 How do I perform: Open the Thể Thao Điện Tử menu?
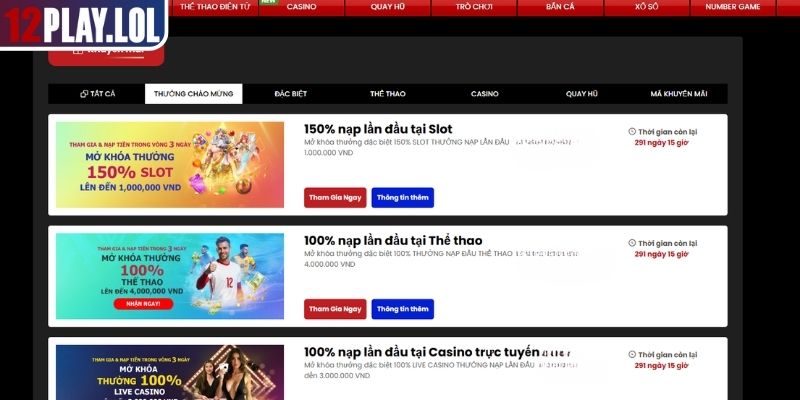click(215, 7)
